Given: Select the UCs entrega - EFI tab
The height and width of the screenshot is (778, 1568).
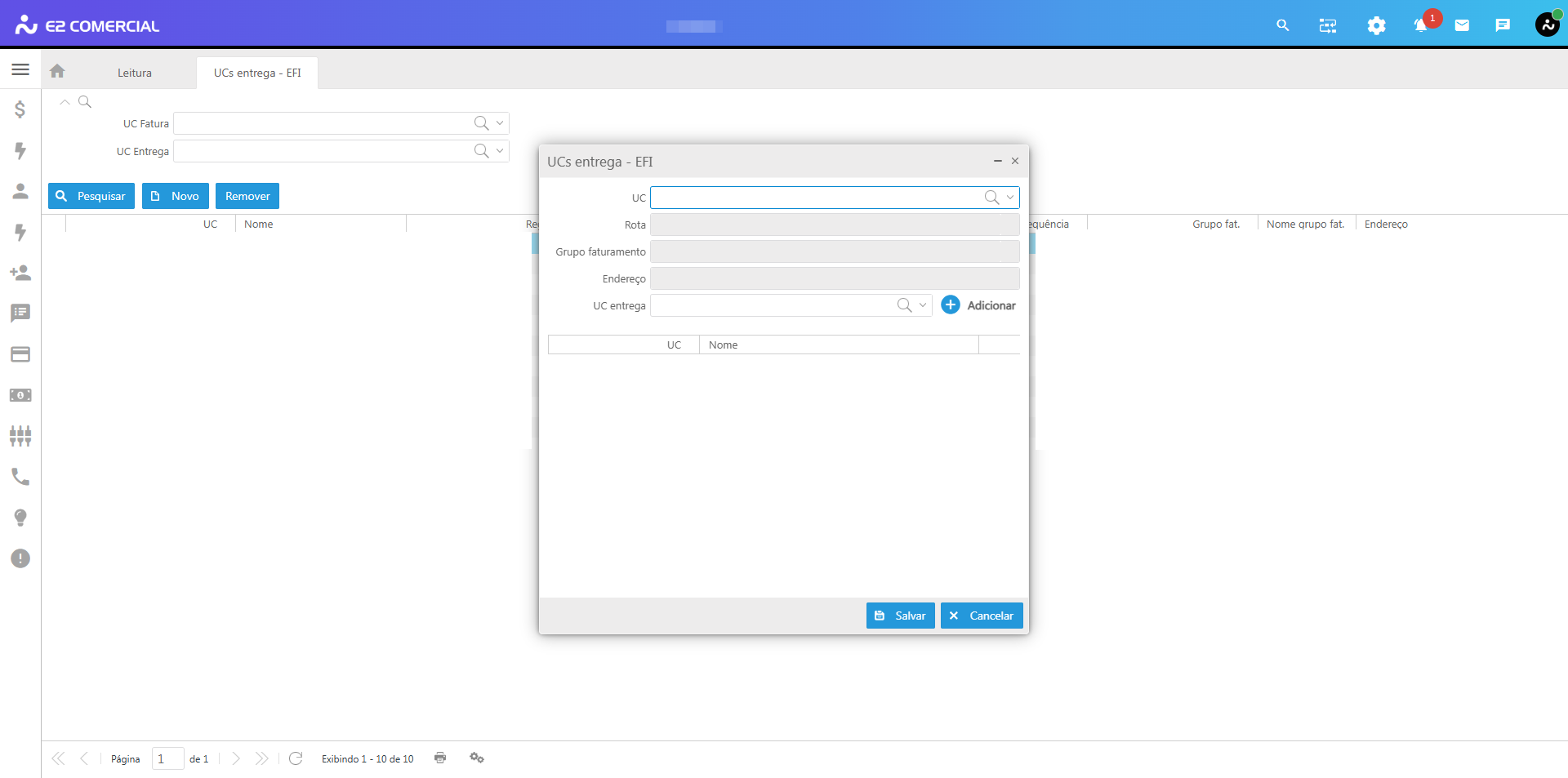Looking at the screenshot, I should (x=257, y=73).
